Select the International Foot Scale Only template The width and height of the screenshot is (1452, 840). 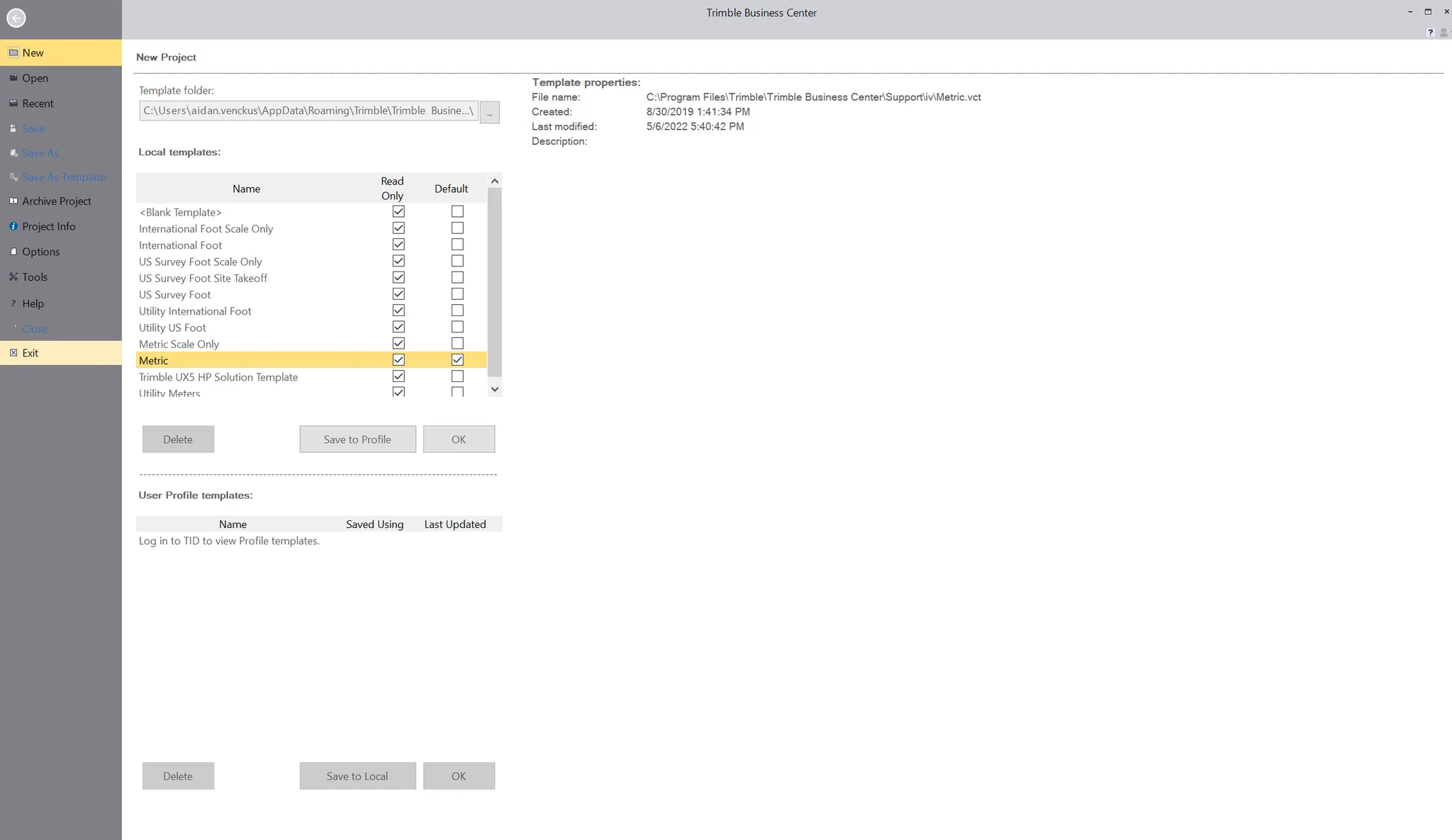tap(311, 228)
